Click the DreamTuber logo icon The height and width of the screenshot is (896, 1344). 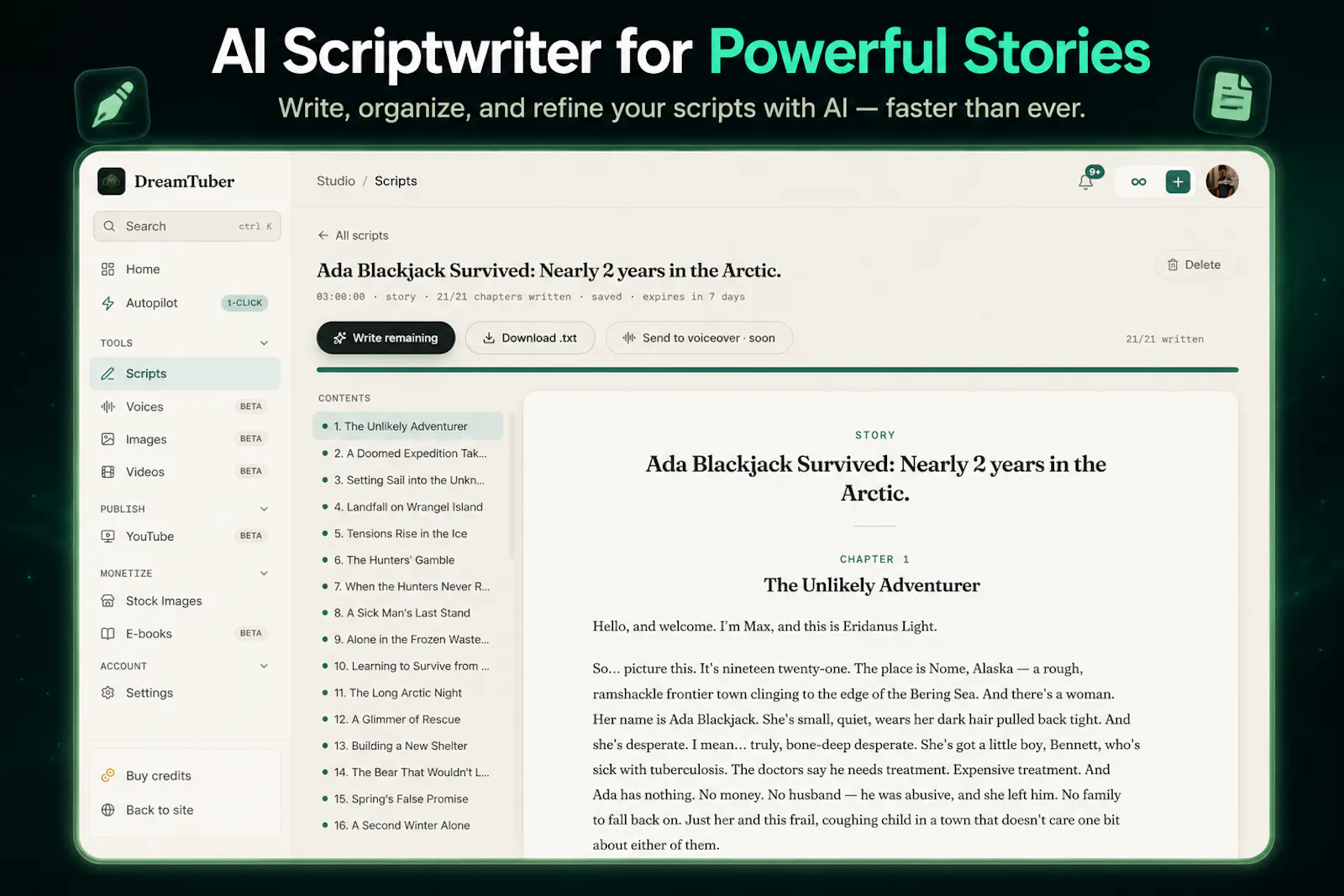tap(111, 181)
